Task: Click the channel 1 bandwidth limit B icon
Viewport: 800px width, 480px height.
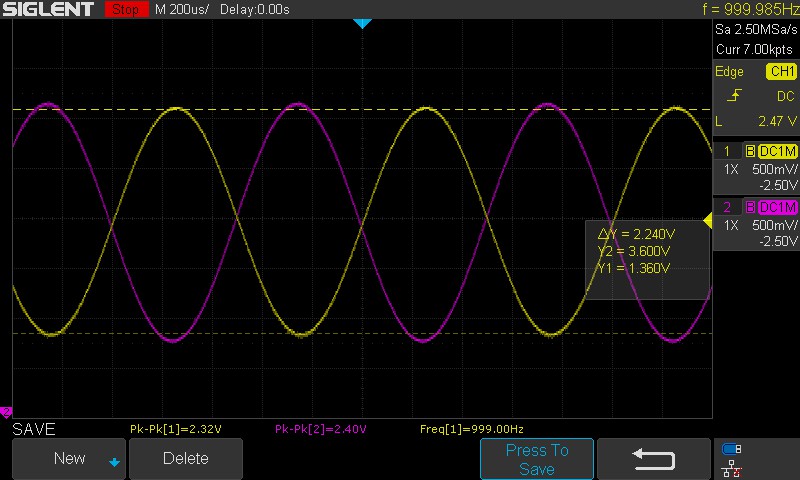Action: tap(749, 151)
